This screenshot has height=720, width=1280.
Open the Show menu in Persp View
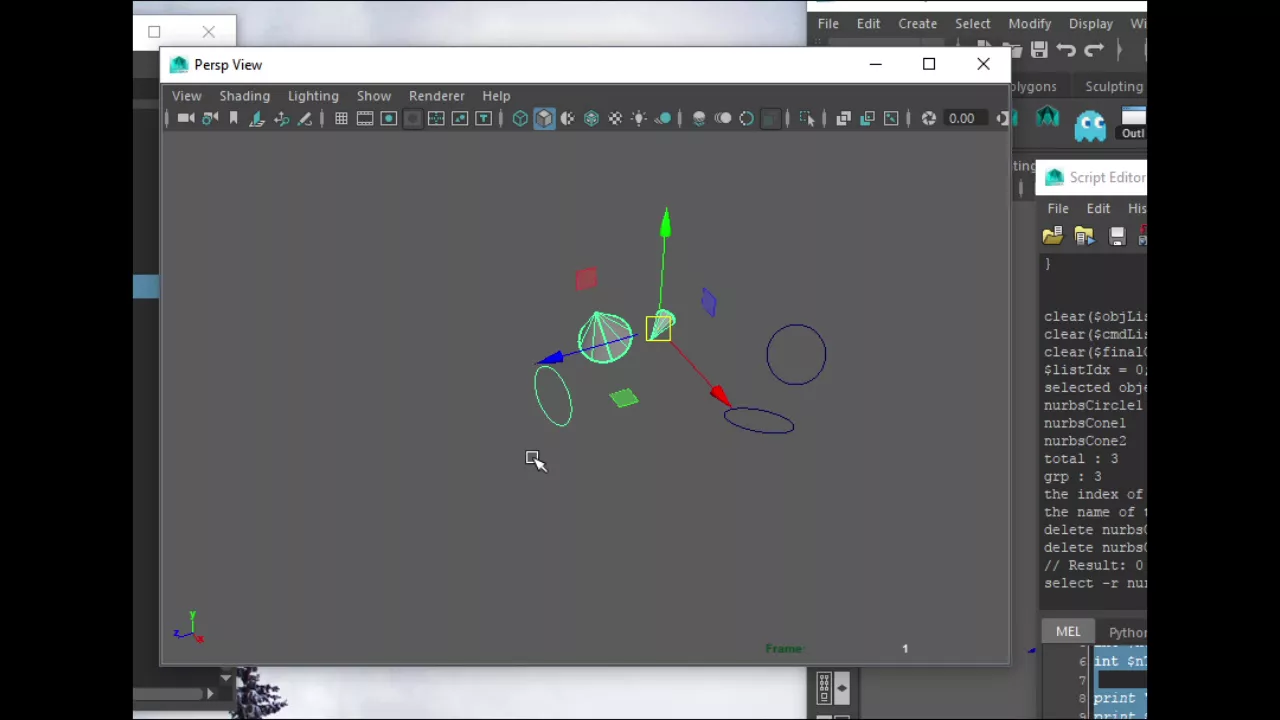tap(374, 96)
